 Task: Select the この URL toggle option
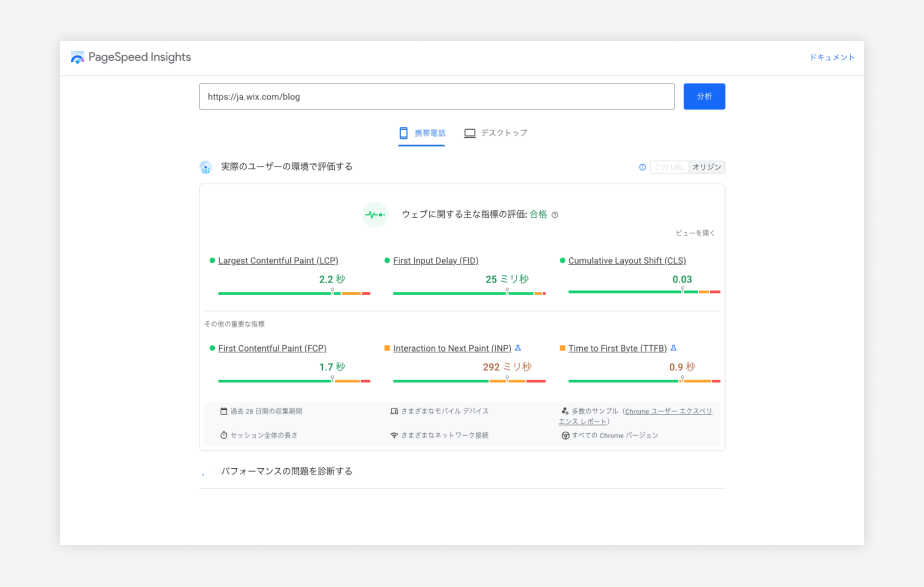669,167
